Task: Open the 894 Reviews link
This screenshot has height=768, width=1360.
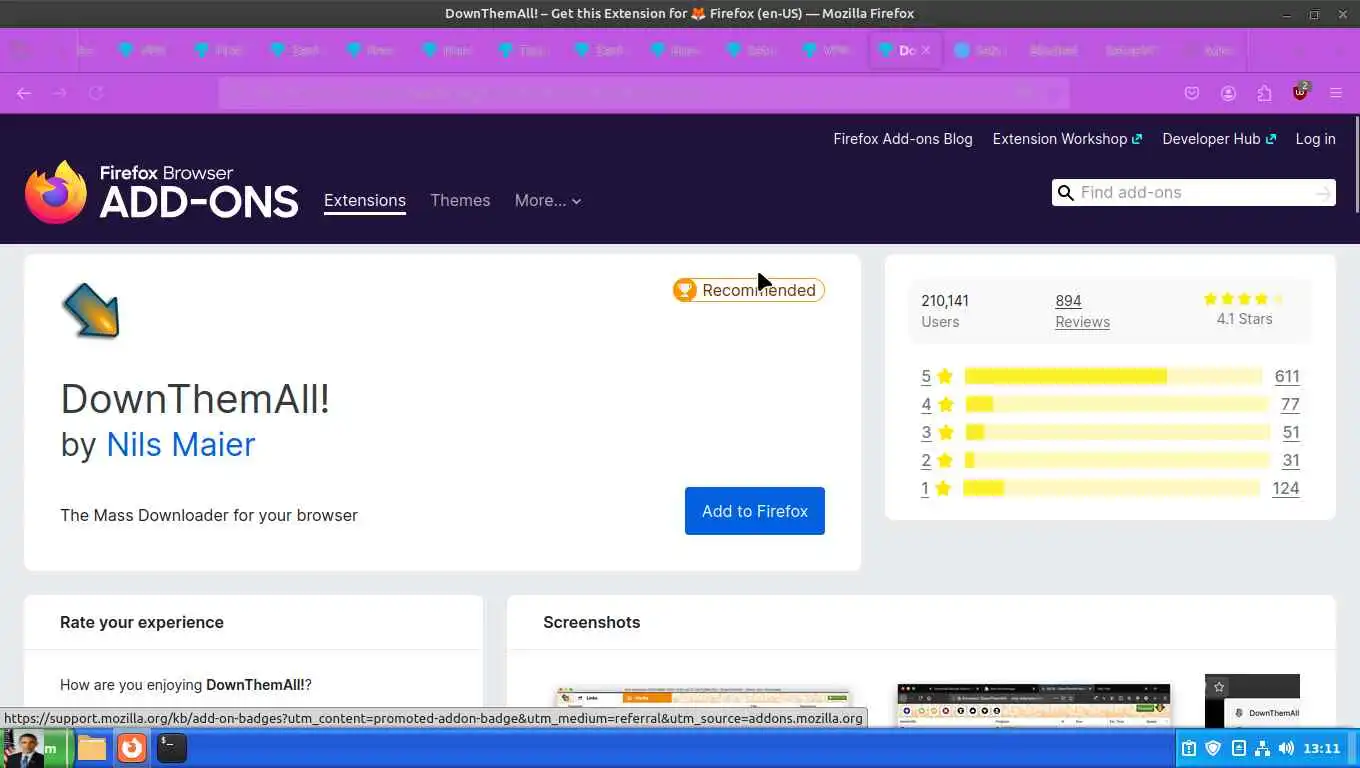Action: [1082, 311]
